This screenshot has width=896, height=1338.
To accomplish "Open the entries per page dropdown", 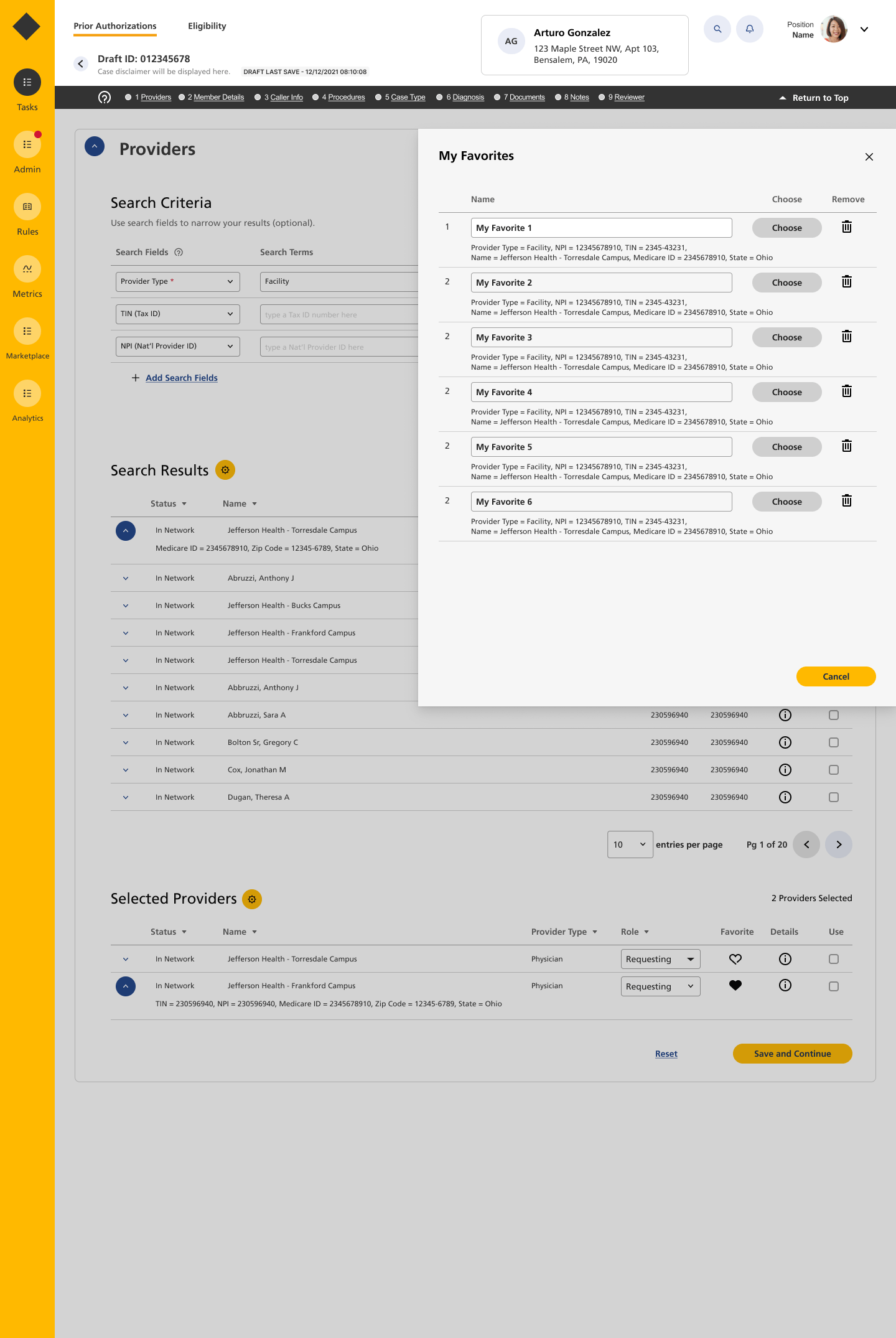I will tap(630, 844).
